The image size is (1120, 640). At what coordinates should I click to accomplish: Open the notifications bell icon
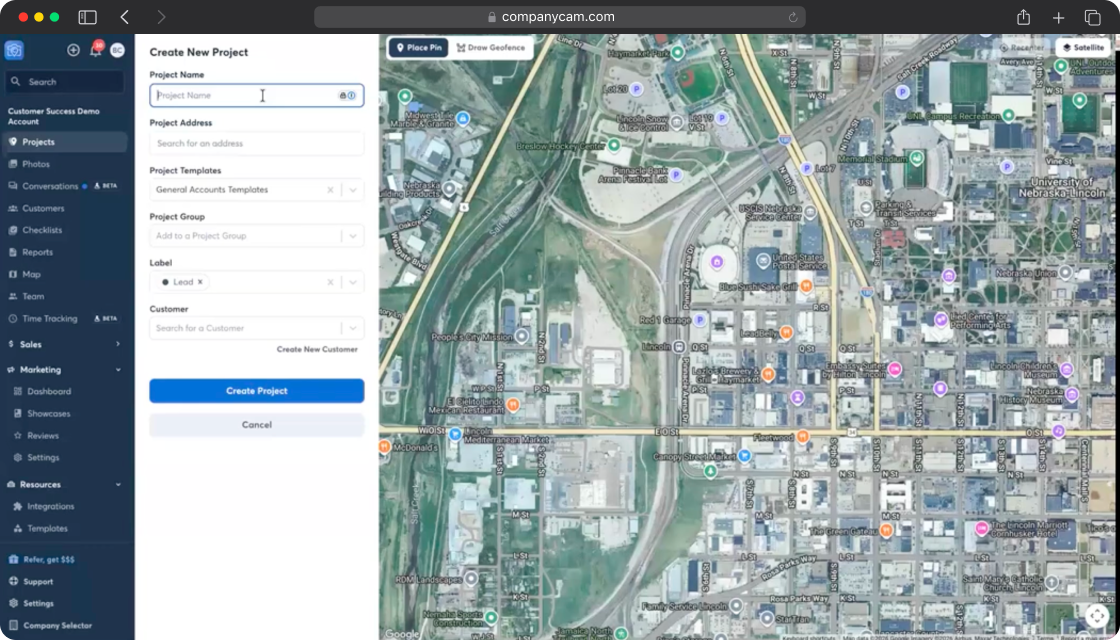click(95, 50)
